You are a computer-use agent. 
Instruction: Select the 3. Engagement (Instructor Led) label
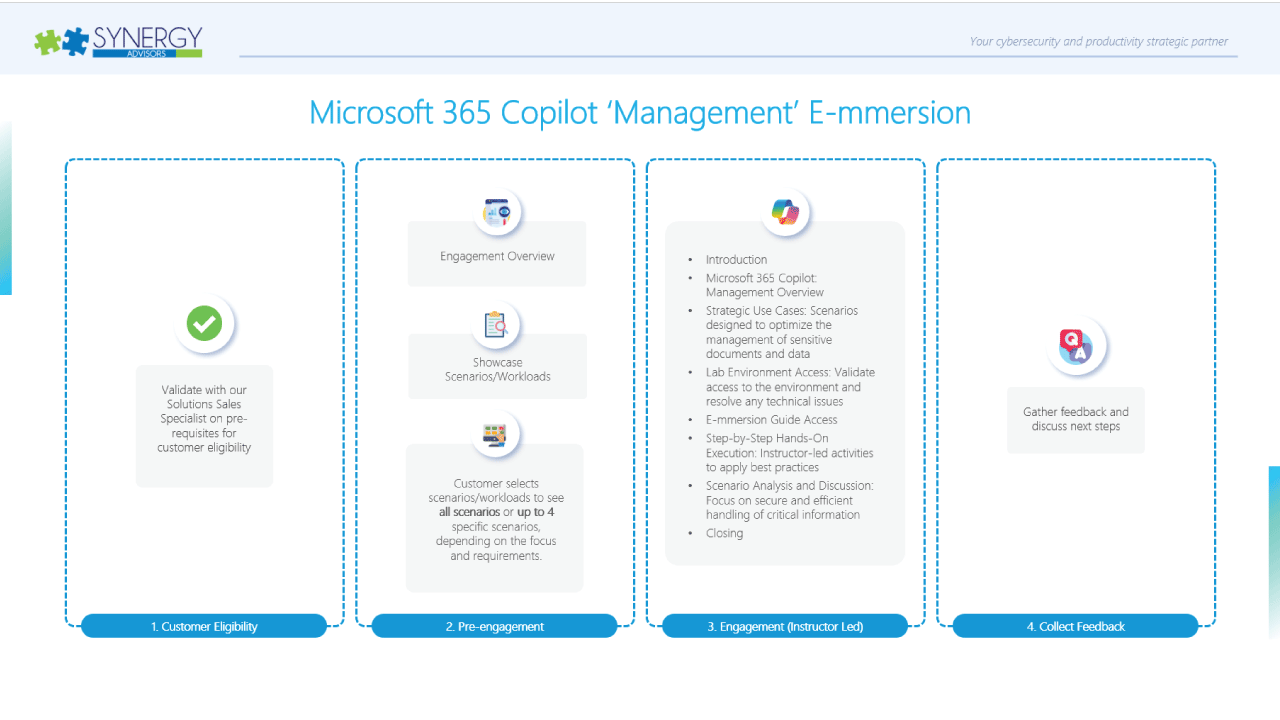coord(785,626)
